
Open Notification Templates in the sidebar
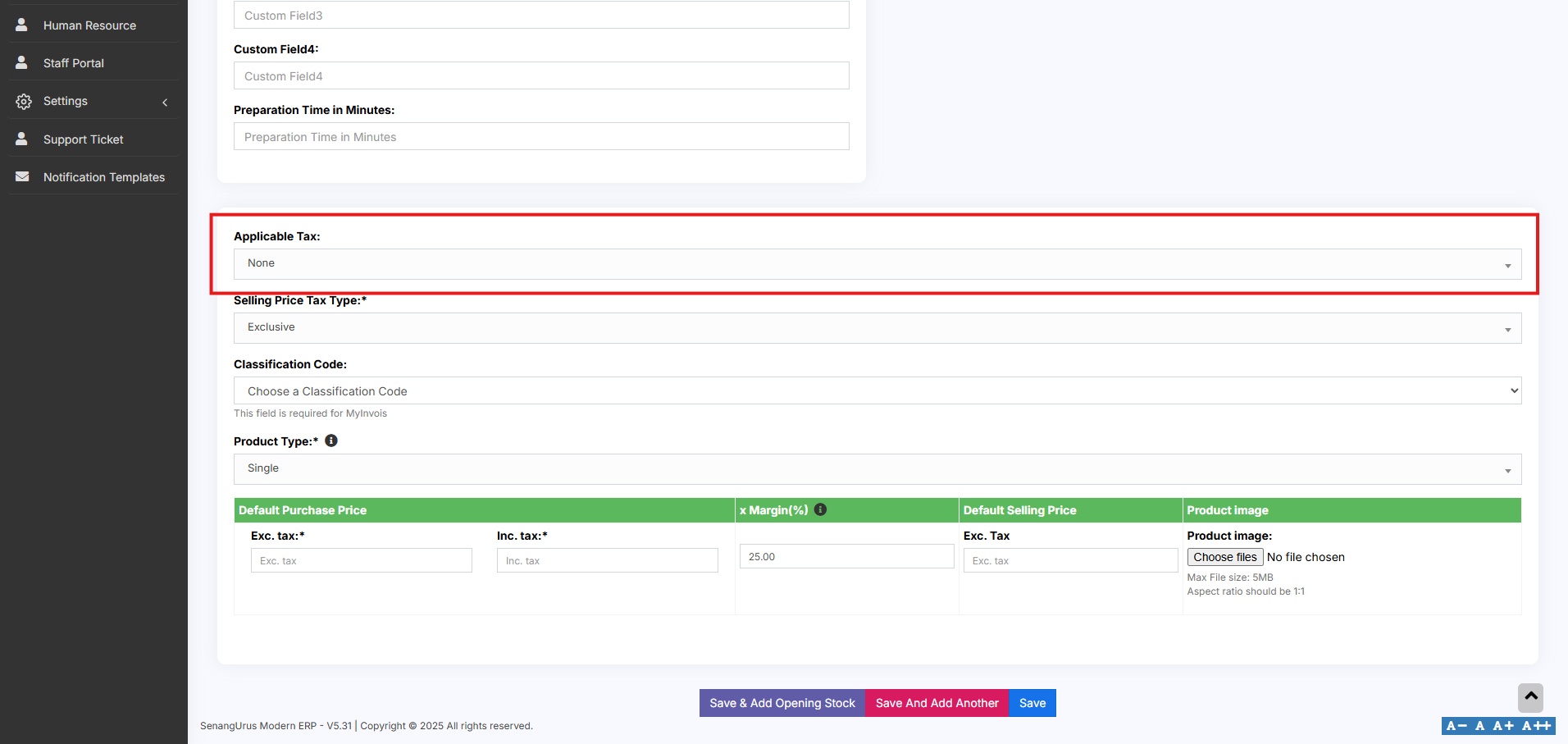103,177
